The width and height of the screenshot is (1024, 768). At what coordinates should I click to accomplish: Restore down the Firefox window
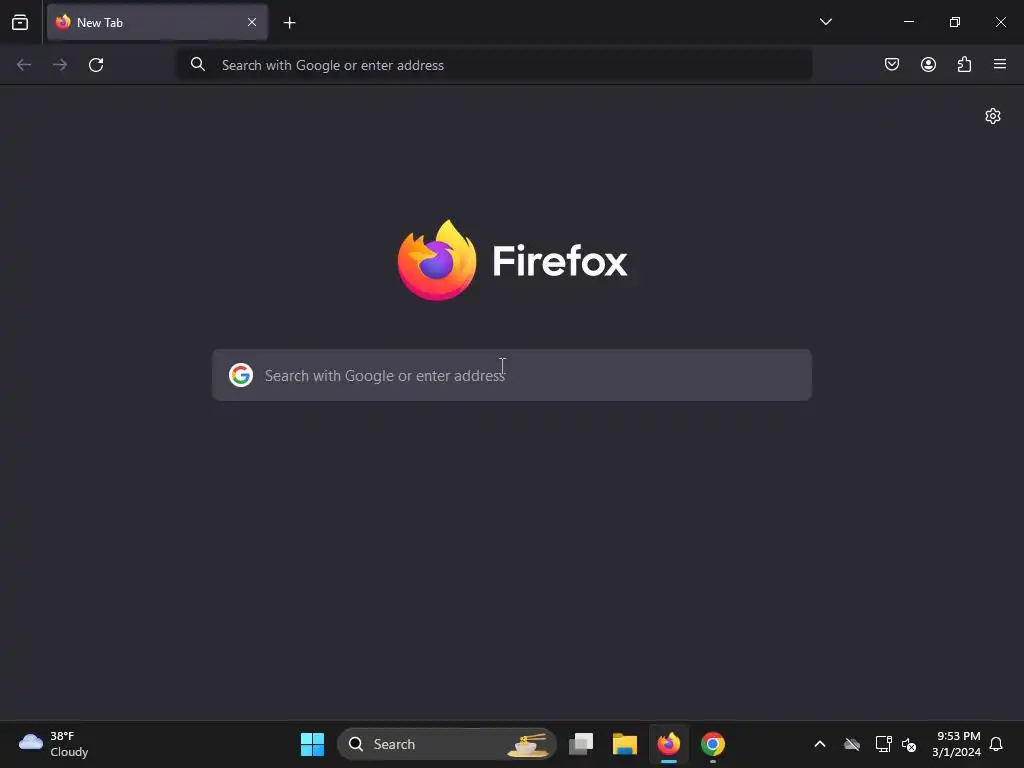(955, 22)
